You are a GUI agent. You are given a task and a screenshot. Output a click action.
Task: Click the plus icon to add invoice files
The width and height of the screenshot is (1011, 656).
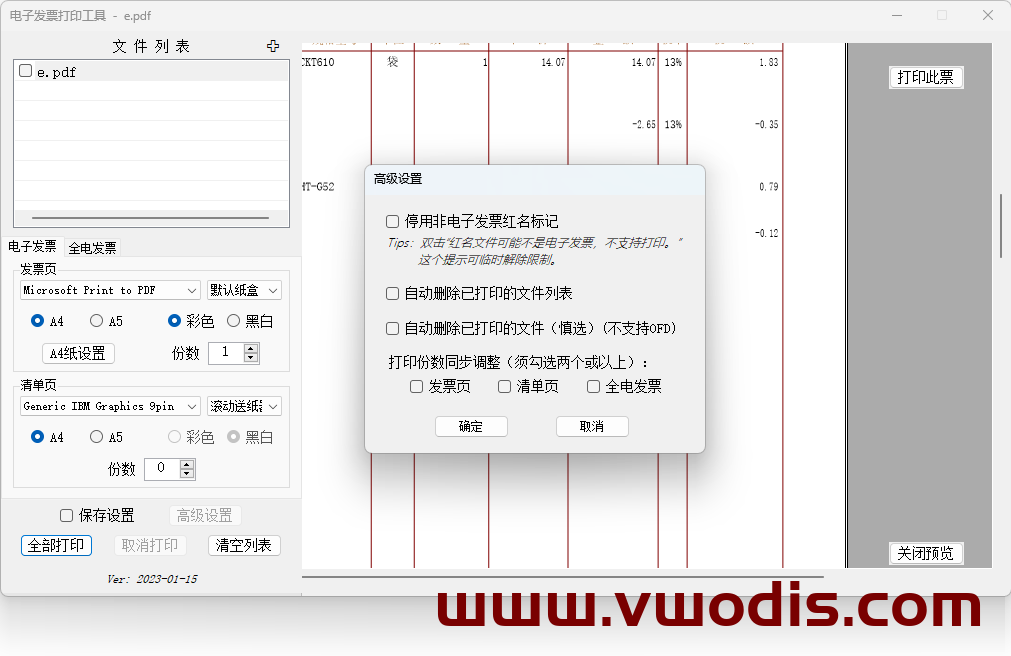tap(272, 45)
